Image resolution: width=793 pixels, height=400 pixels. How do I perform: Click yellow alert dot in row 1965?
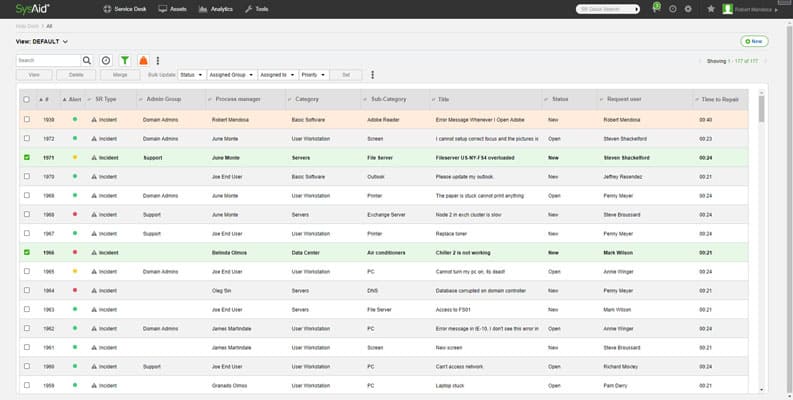coord(75,272)
